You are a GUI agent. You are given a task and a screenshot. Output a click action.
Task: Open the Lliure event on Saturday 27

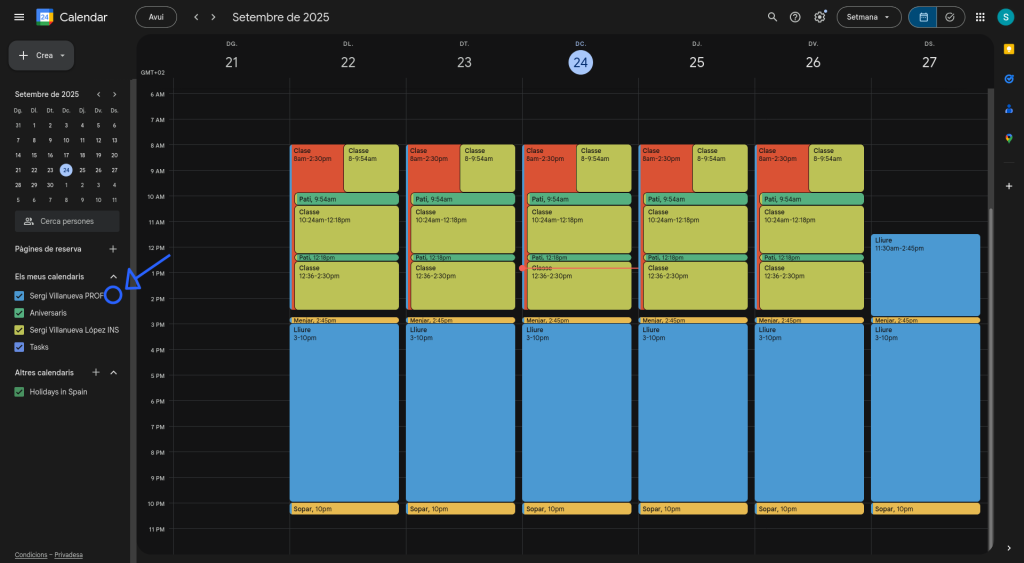pos(925,275)
